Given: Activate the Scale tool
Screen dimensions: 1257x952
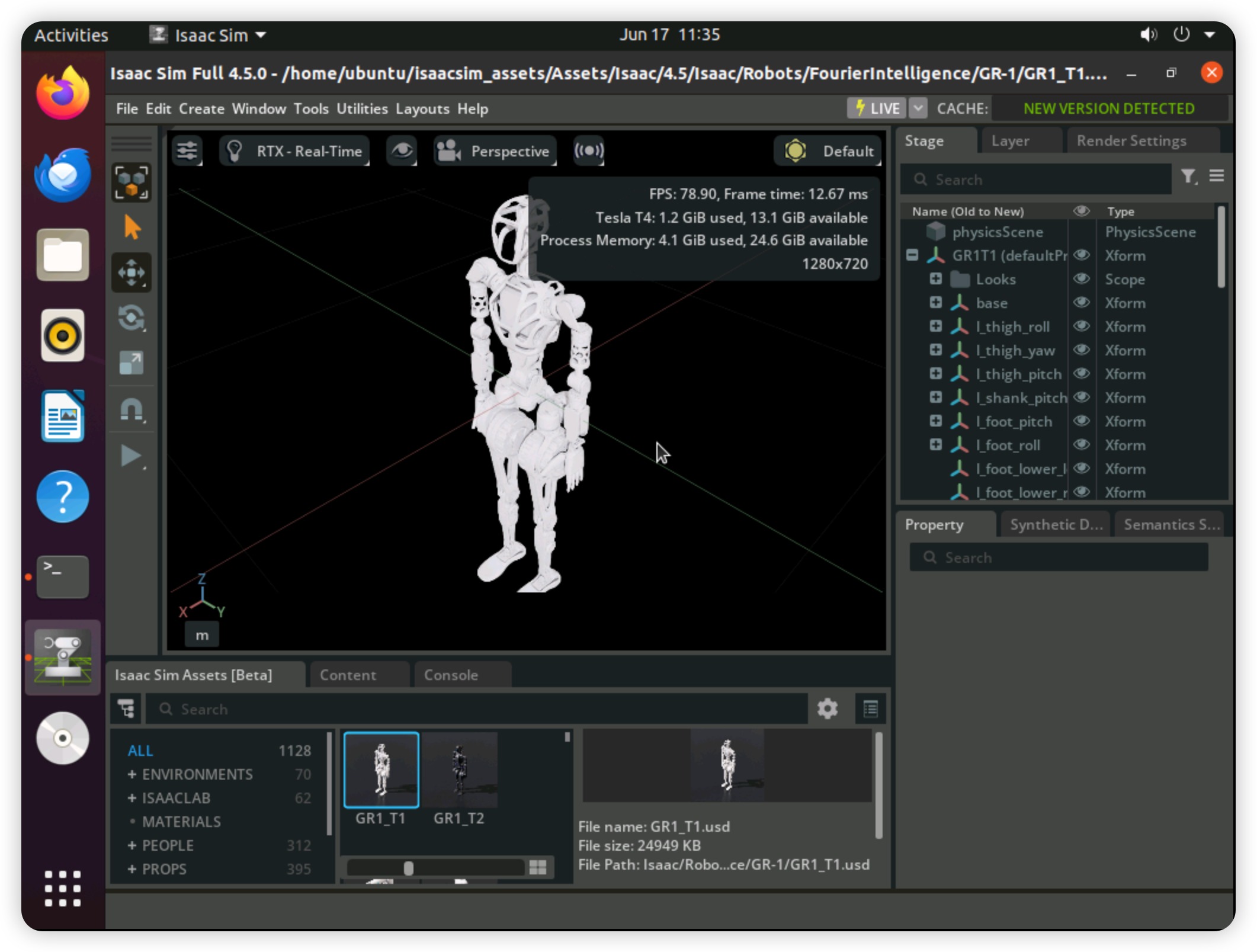Looking at the screenshot, I should tap(132, 363).
